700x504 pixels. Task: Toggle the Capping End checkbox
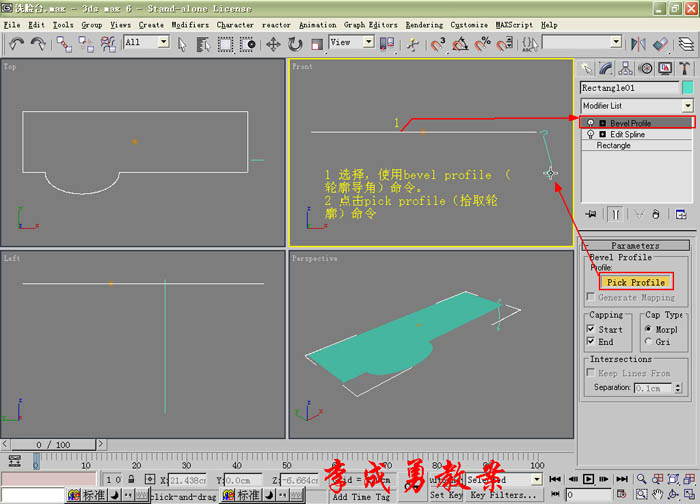(x=591, y=342)
